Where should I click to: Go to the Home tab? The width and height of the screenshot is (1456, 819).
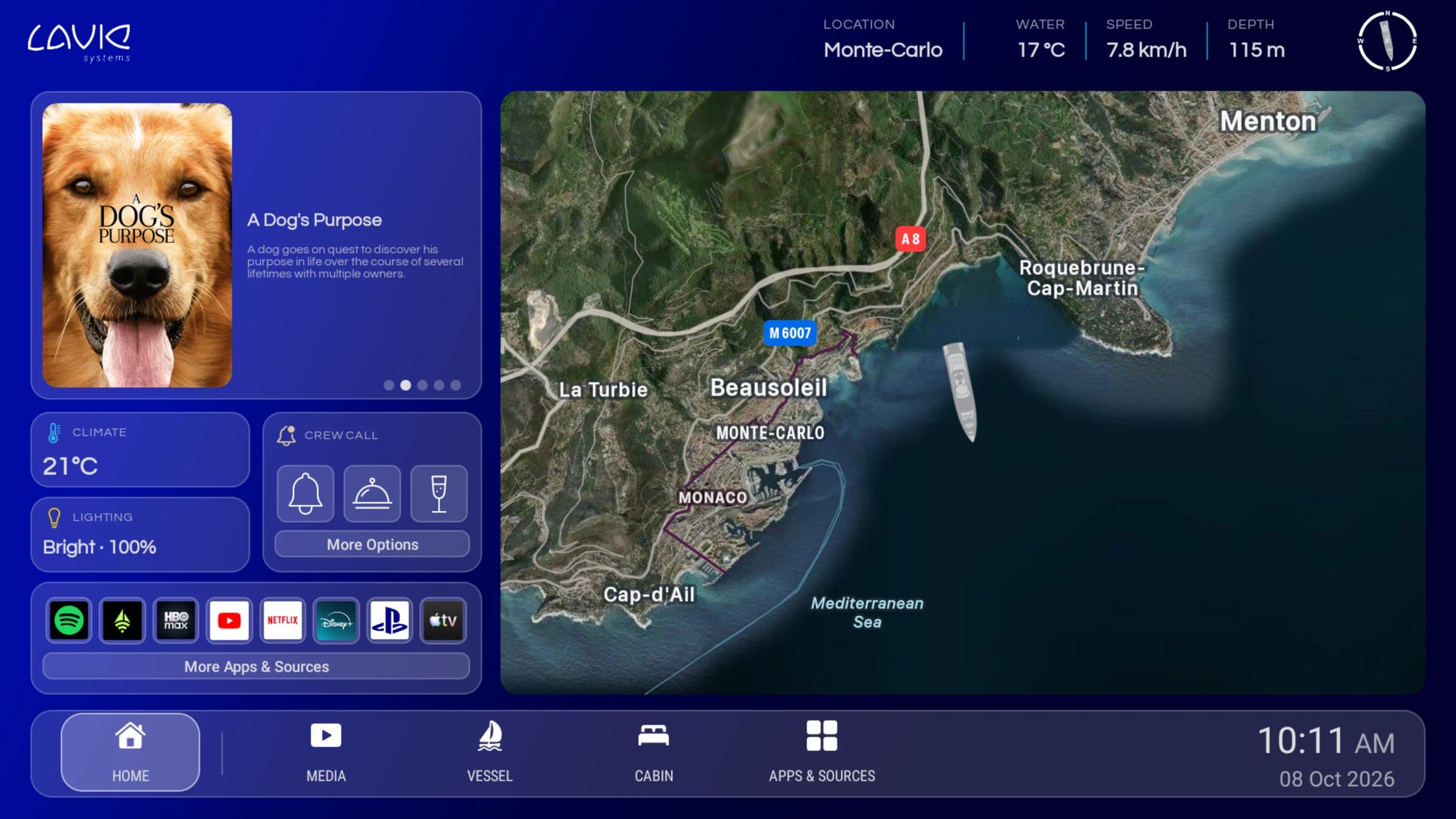coord(130,752)
